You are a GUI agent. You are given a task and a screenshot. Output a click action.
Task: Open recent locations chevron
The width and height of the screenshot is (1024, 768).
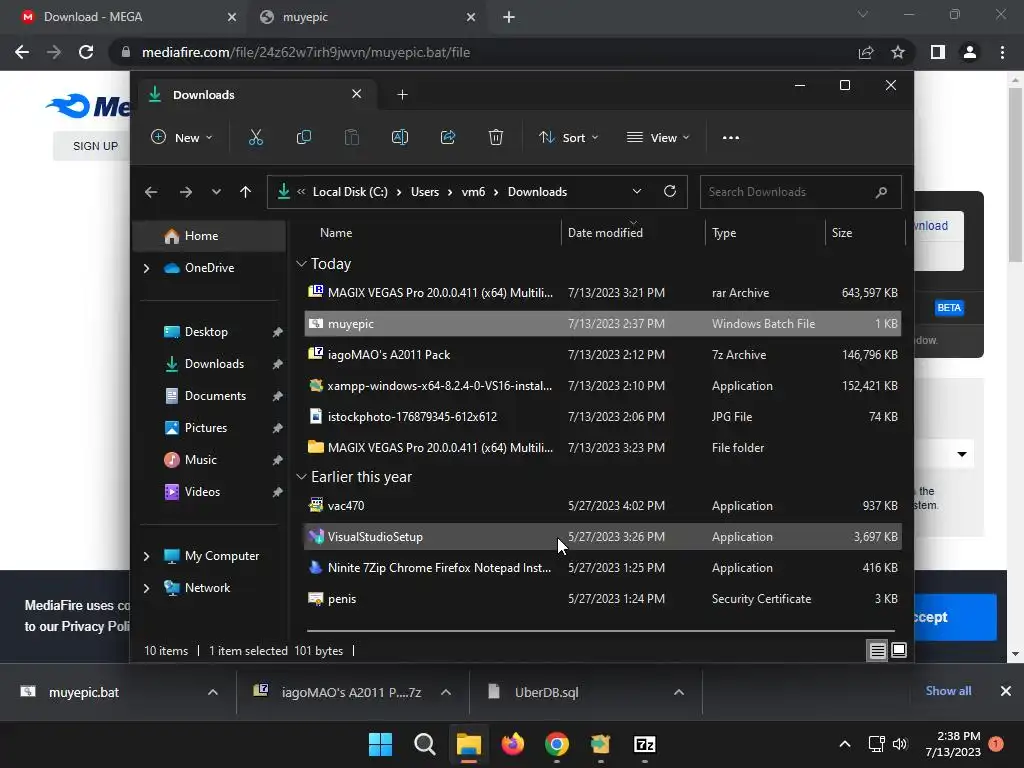pos(216,192)
